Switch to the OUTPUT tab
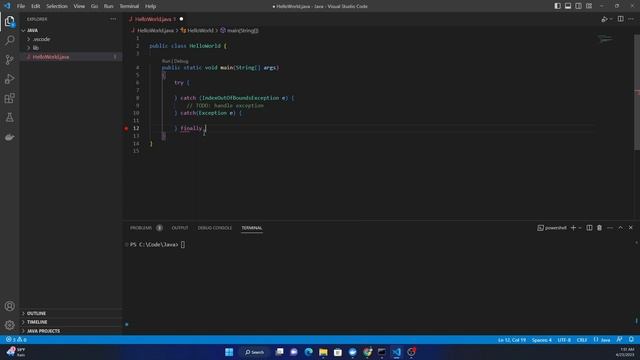 (180, 228)
